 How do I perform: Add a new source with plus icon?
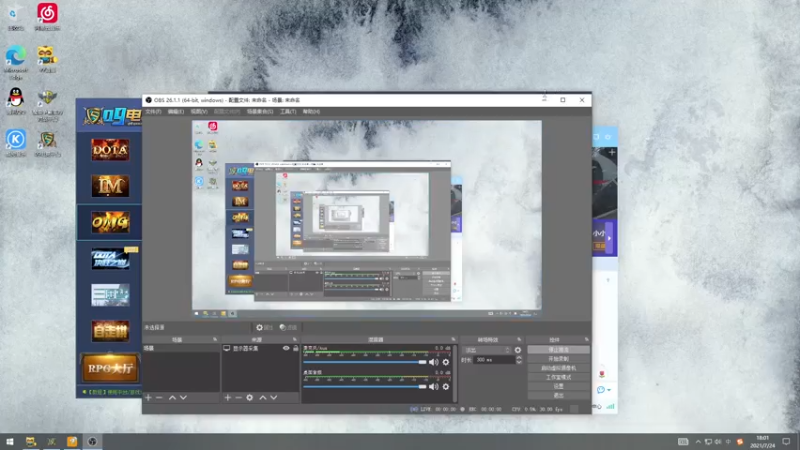click(x=228, y=397)
